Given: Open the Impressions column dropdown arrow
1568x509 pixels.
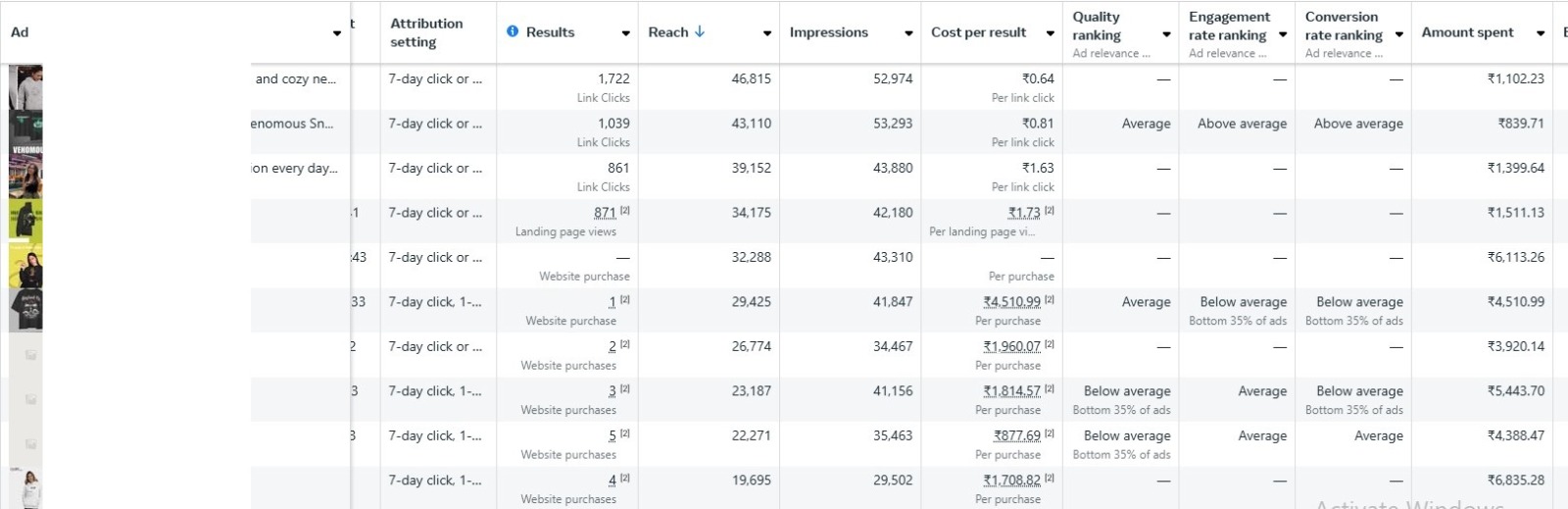Looking at the screenshot, I should coord(909,33).
